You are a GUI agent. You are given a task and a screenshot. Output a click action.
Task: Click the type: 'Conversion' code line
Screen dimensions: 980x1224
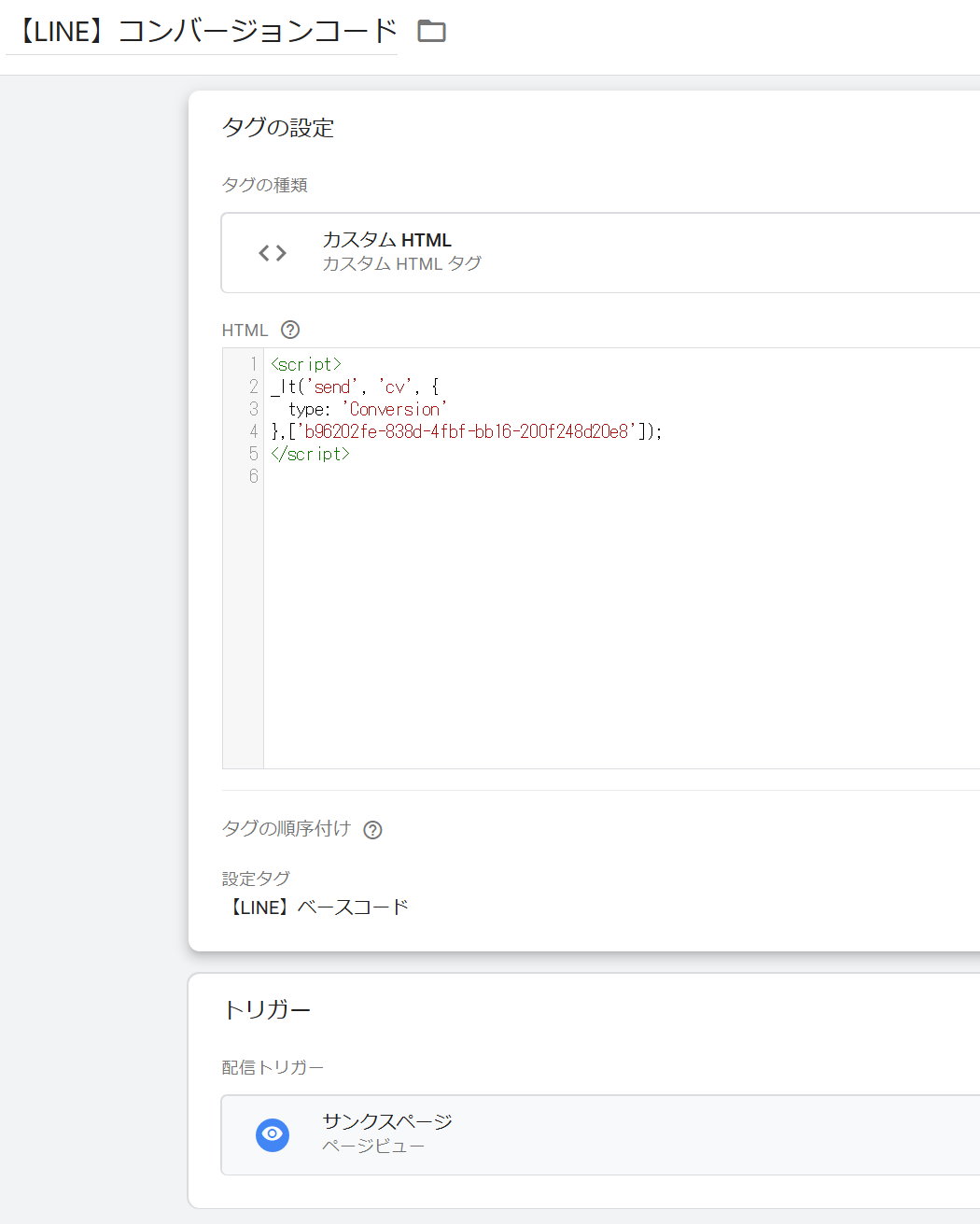pos(367,409)
